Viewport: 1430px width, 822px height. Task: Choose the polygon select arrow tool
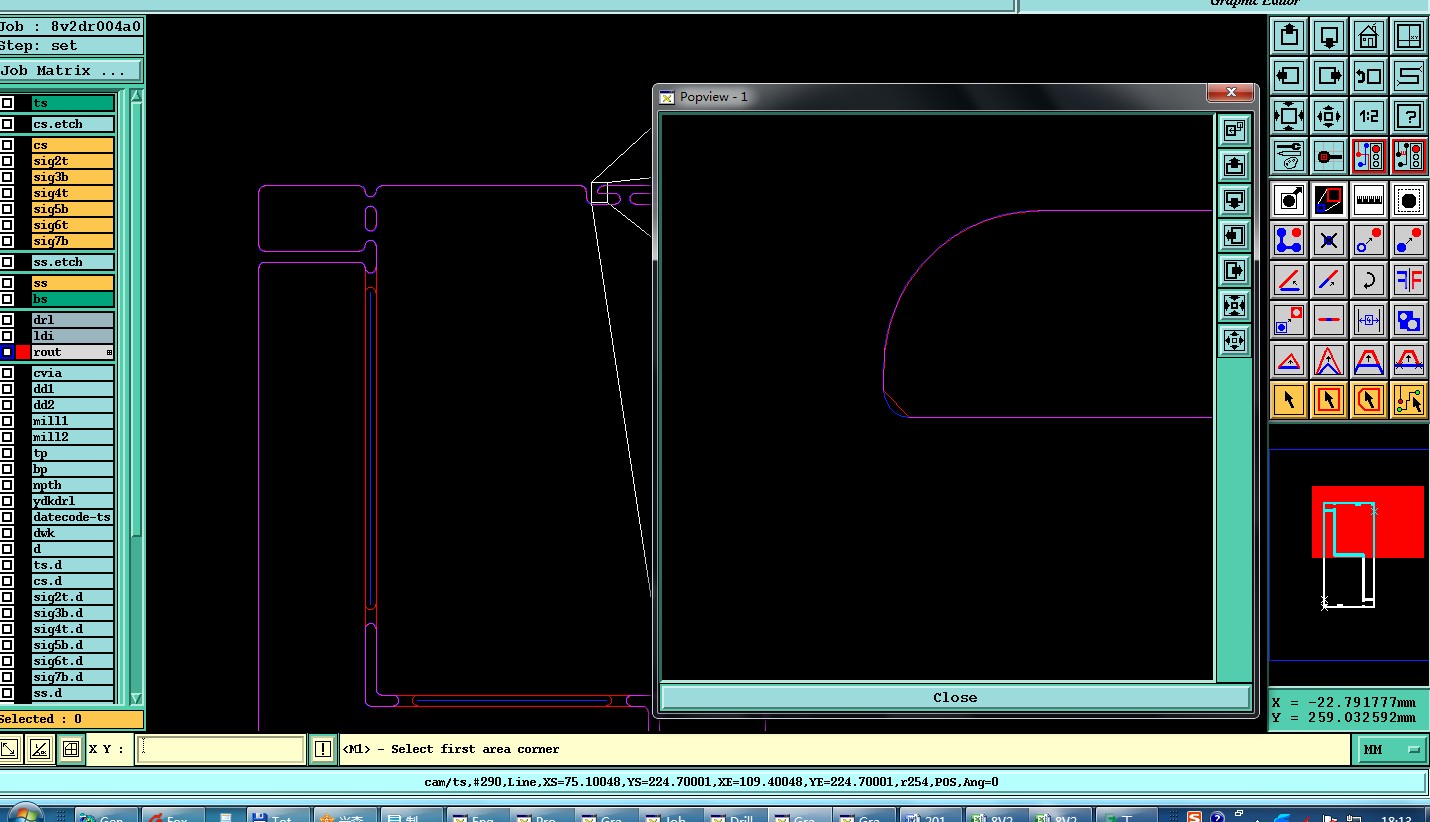[x=1369, y=400]
